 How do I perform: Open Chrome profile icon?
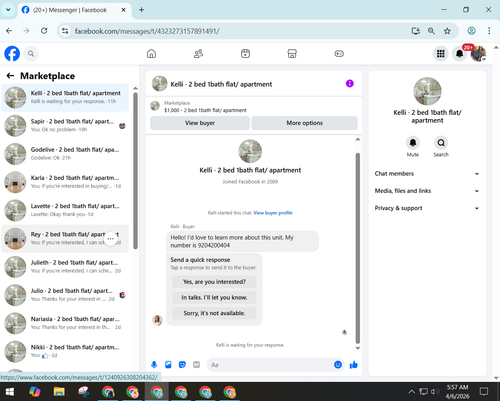(x=471, y=31)
